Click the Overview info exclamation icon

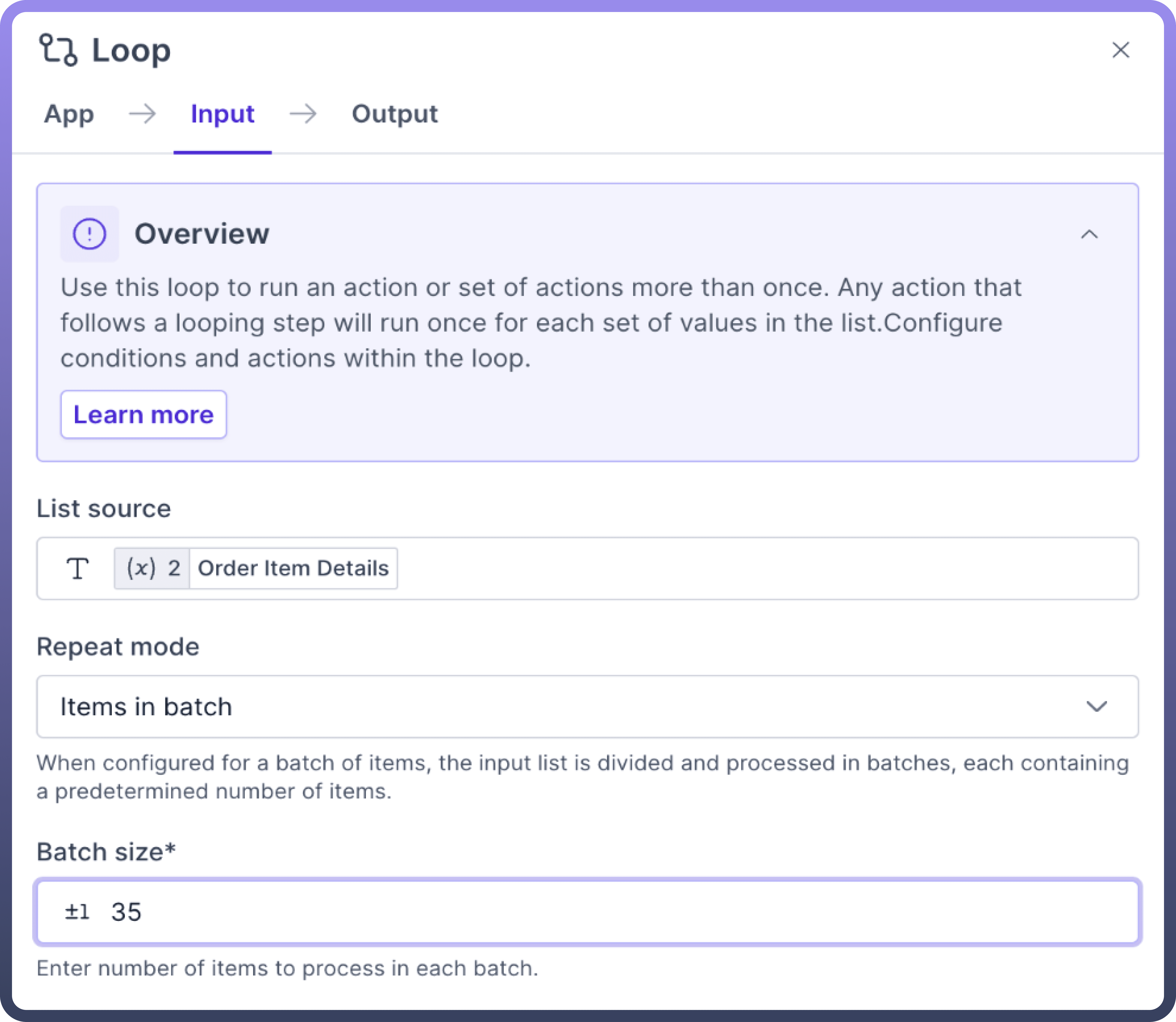pyautogui.click(x=90, y=234)
